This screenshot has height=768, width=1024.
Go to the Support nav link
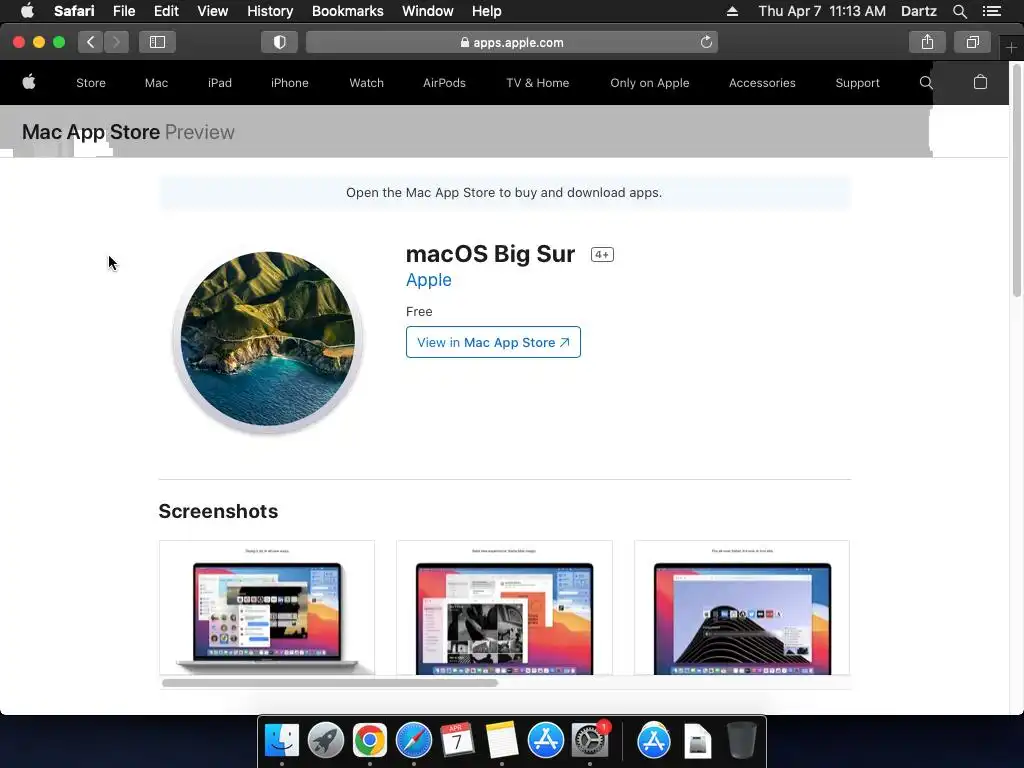pos(857,83)
